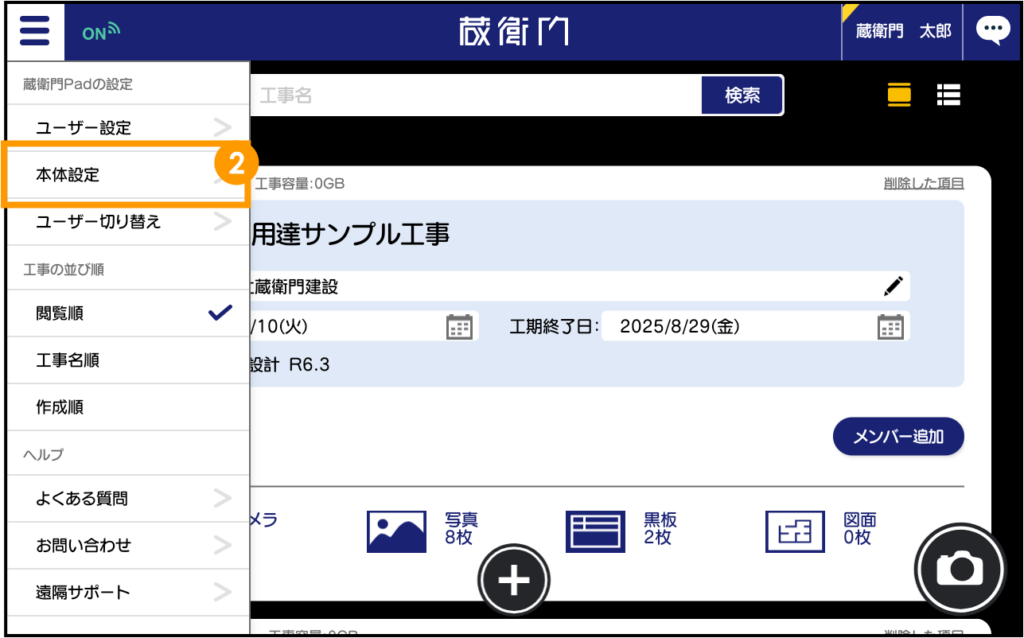This screenshot has width=1024, height=638.
Task: Close the hamburger menu icon
Action: 34,31
